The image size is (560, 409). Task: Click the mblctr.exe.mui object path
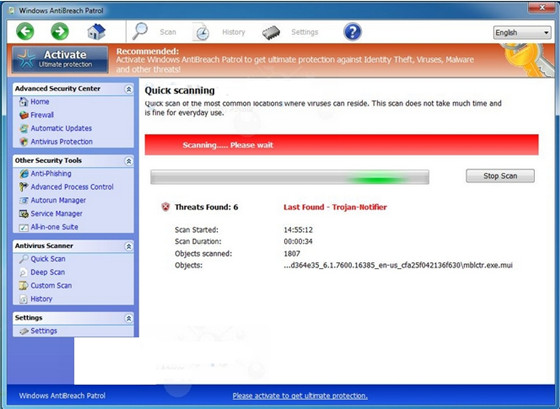[x=398, y=265]
